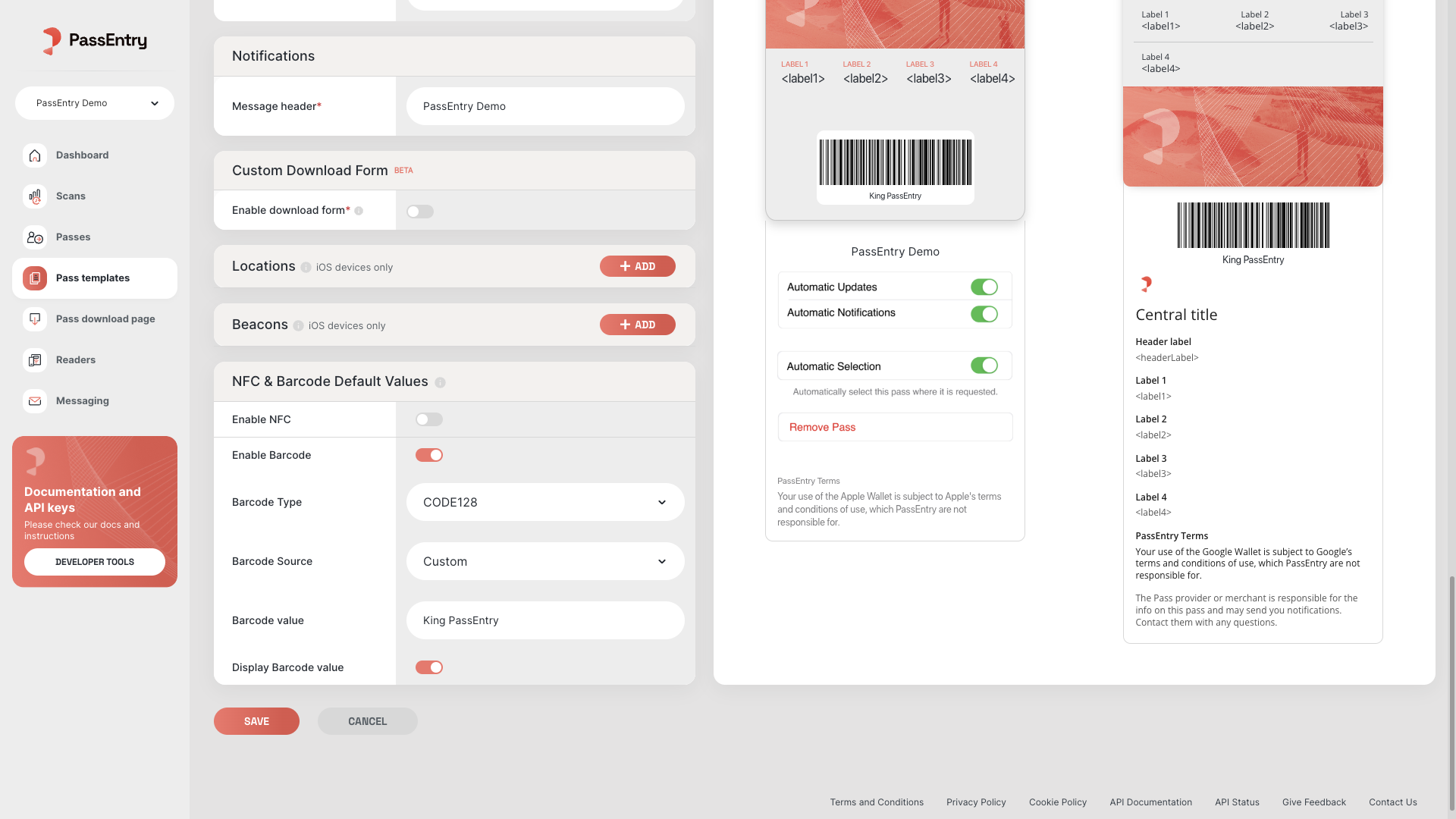1456x819 pixels.
Task: Click ADD button for Locations
Action: coord(638,266)
